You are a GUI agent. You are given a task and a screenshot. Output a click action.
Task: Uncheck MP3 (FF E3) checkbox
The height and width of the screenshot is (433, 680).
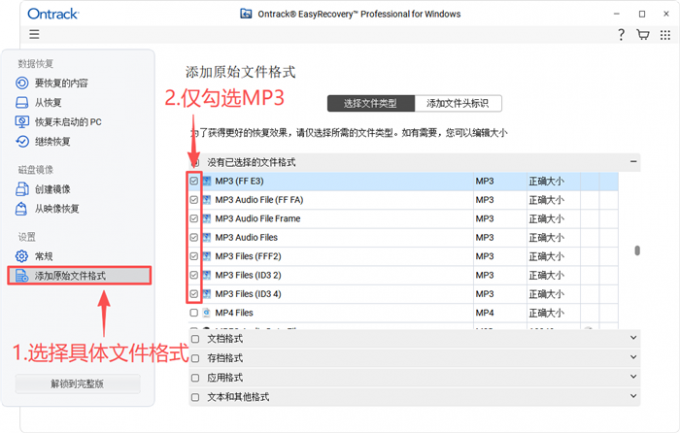pos(194,181)
